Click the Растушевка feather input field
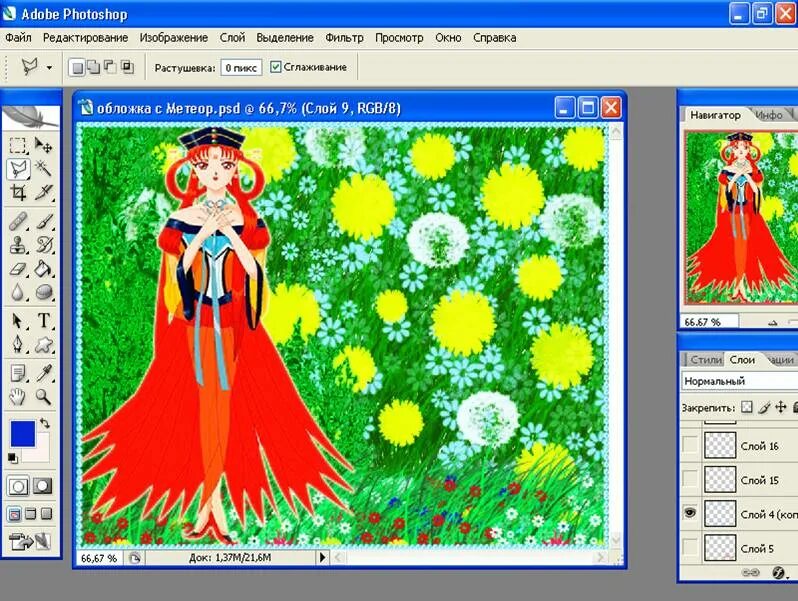 (x=241, y=68)
